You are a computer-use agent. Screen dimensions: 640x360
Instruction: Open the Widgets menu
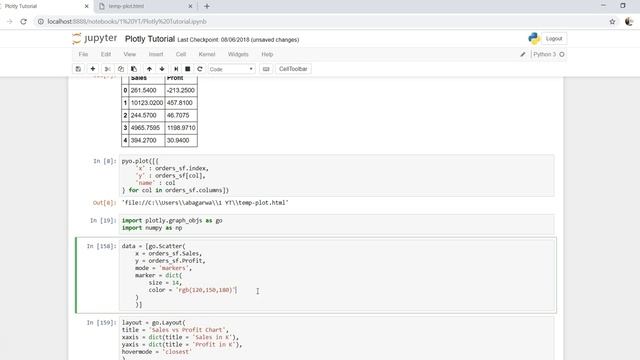point(238,54)
